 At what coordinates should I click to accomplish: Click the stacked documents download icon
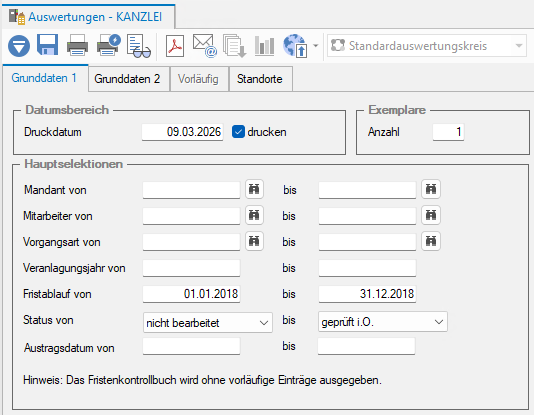tap(234, 46)
